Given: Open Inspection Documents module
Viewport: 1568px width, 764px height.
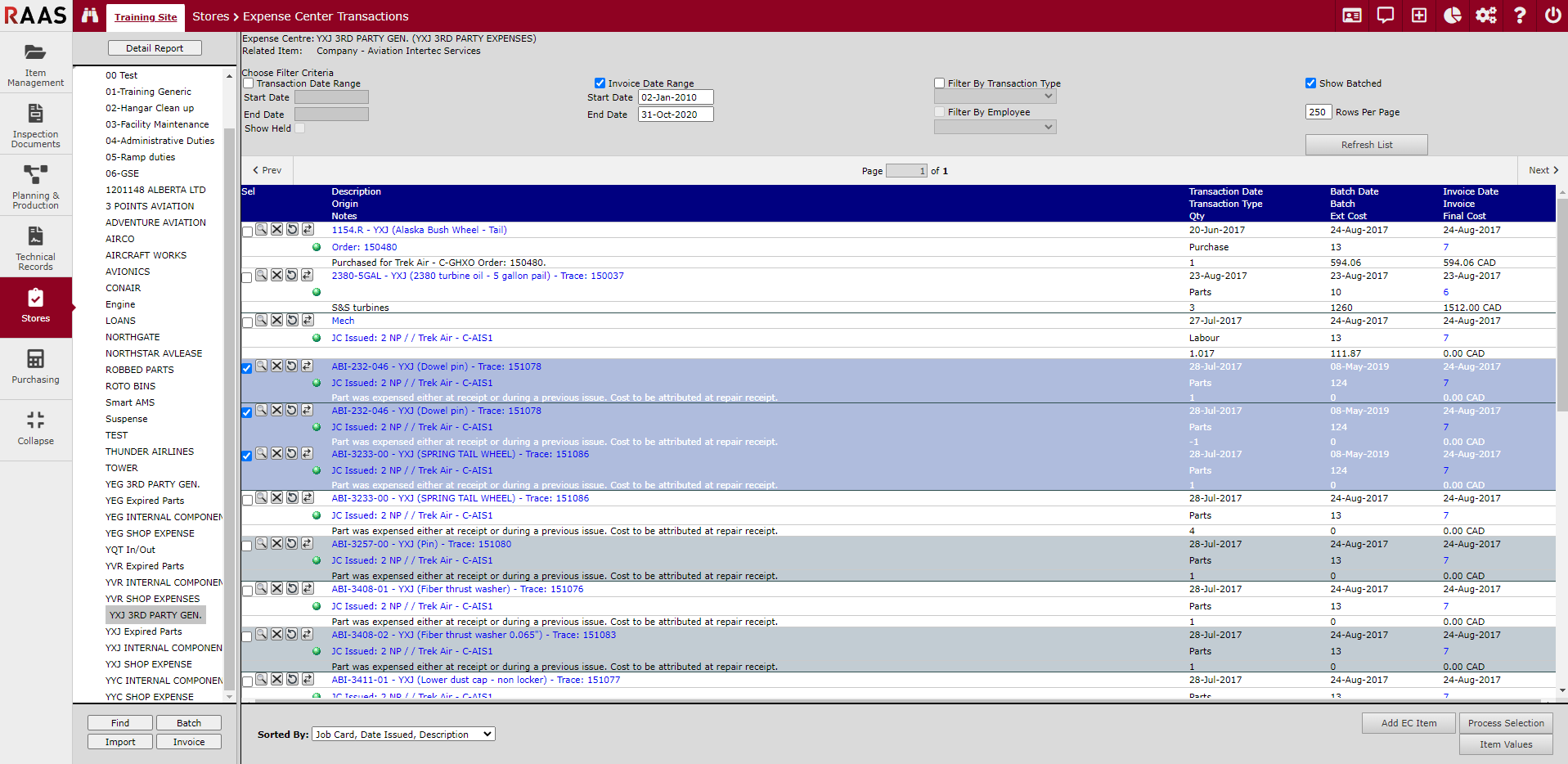Looking at the screenshot, I should 35,124.
